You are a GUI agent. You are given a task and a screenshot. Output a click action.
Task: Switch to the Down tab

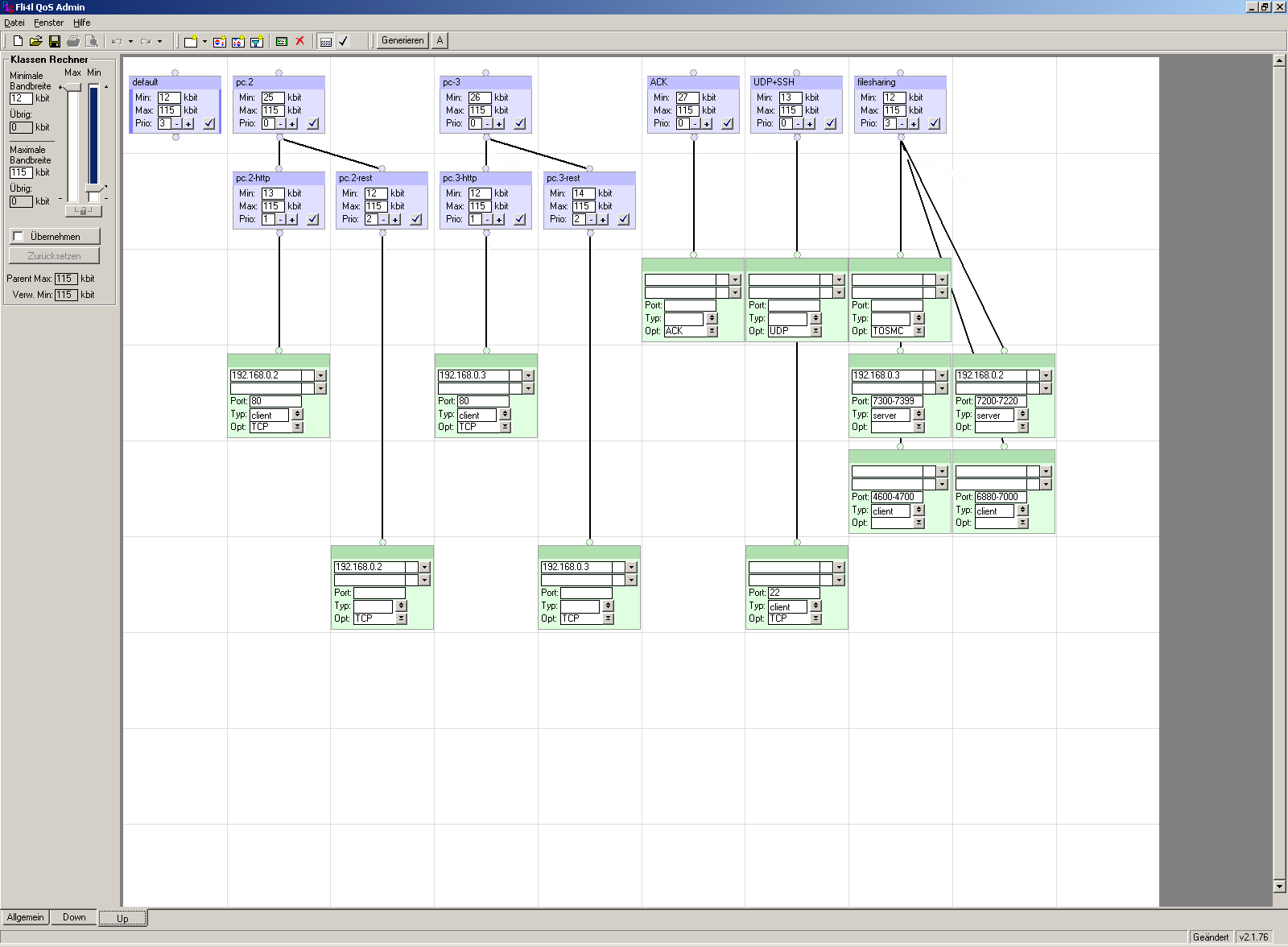(x=74, y=917)
